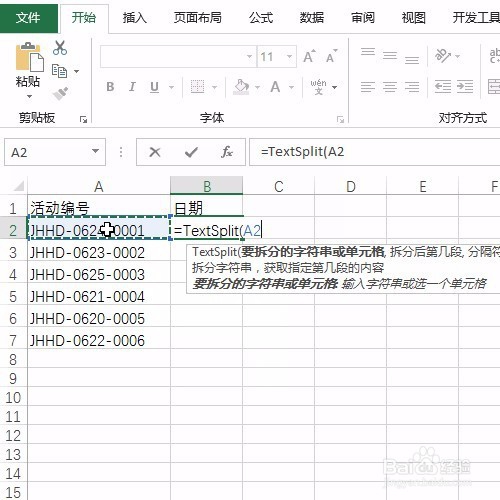The image size is (500, 500).
Task: Click the Center text icon
Action: [390, 87]
